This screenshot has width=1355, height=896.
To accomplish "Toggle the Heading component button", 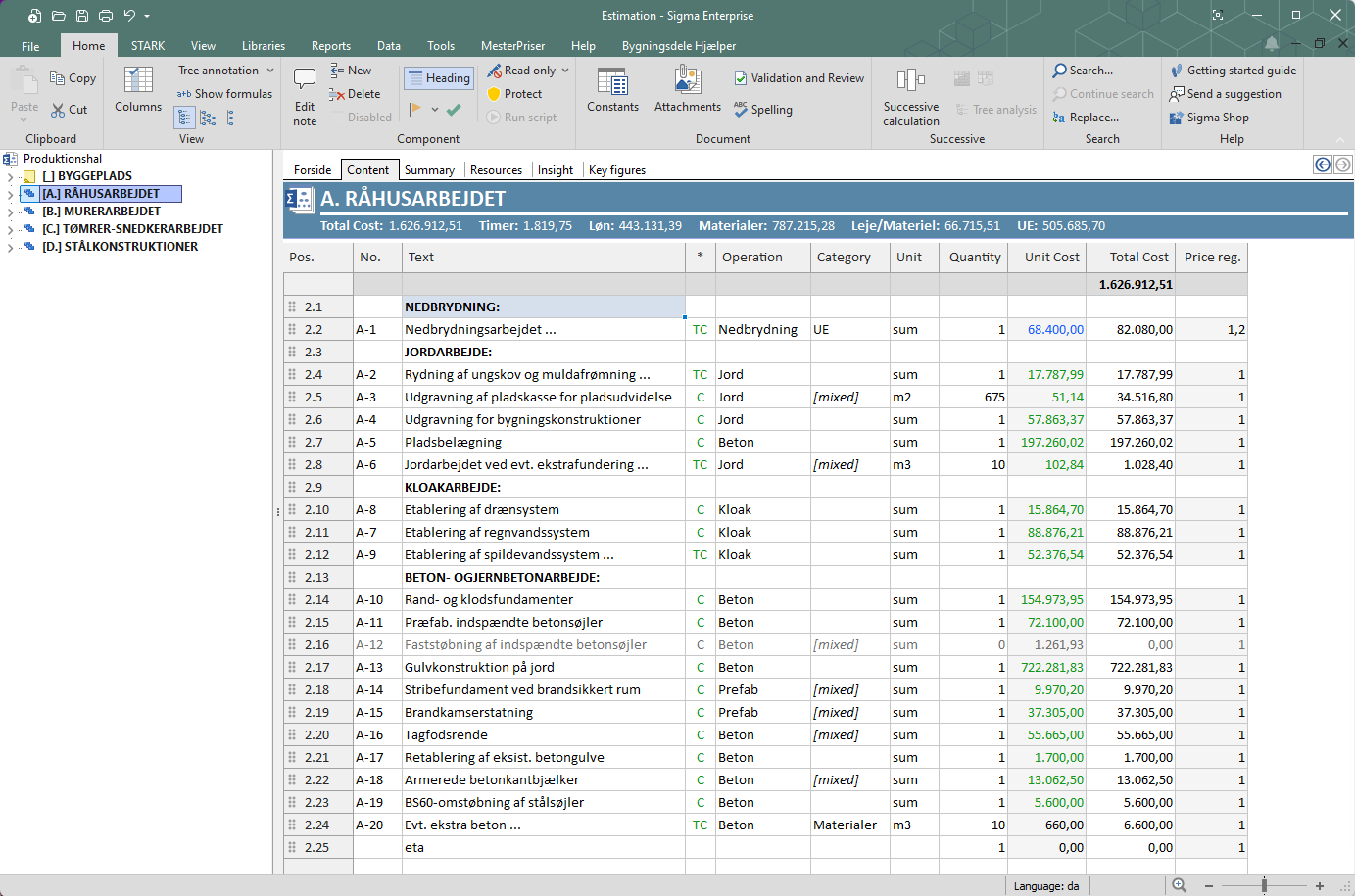I will pos(438,78).
